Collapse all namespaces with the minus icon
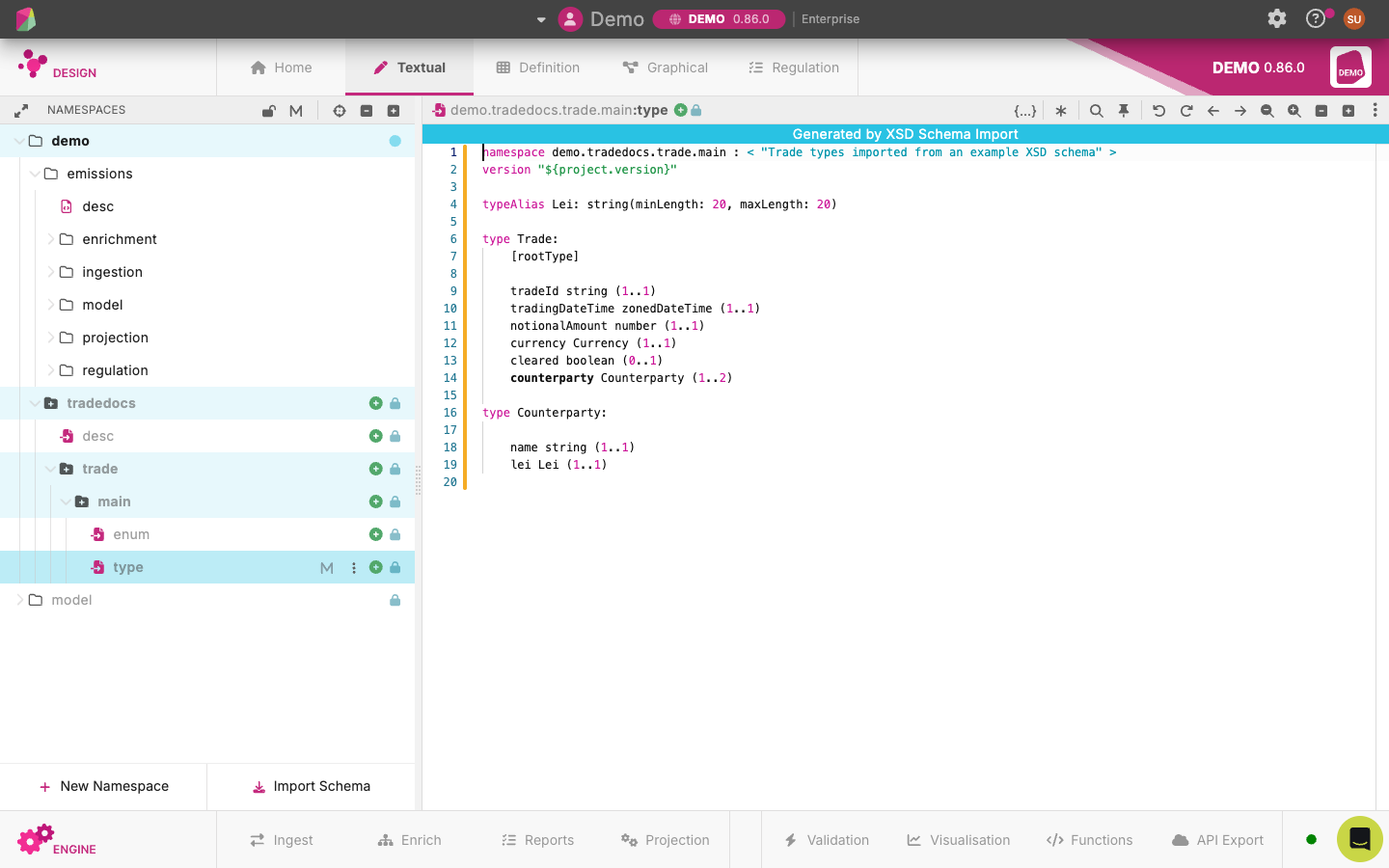The height and width of the screenshot is (868, 1389). pos(367,111)
